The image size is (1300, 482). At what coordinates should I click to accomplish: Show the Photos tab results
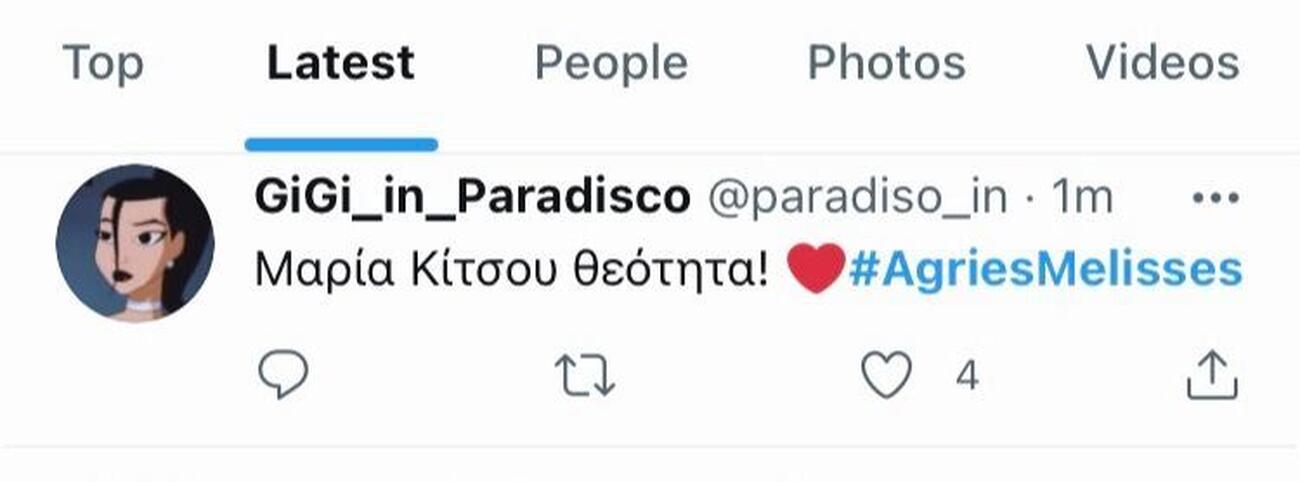pyautogui.click(x=886, y=63)
